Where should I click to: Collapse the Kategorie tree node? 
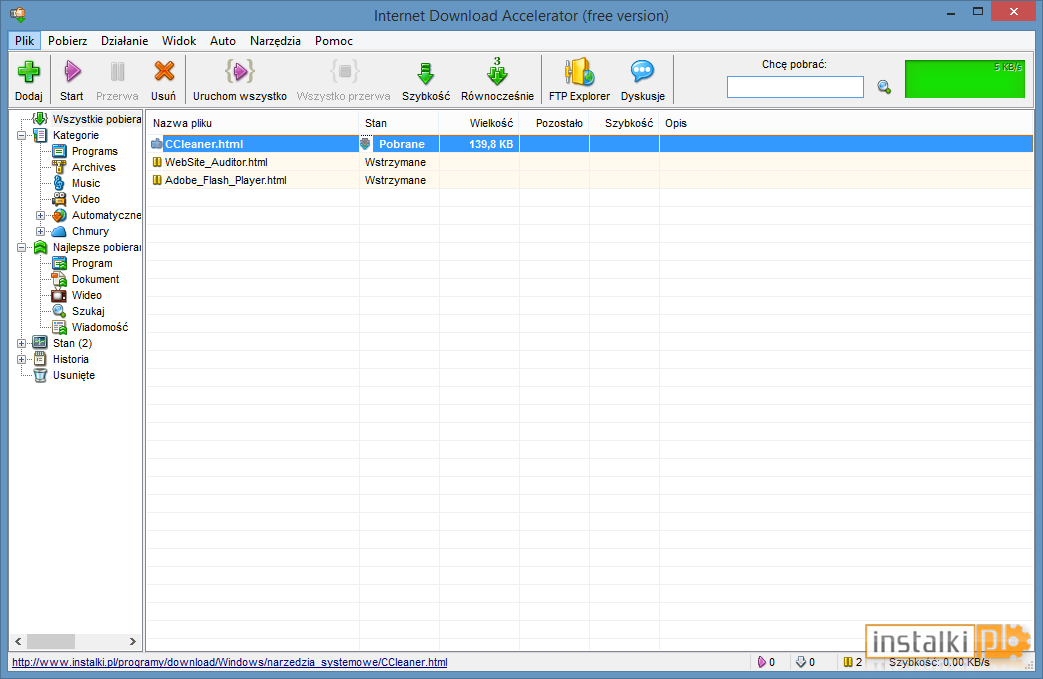22,135
